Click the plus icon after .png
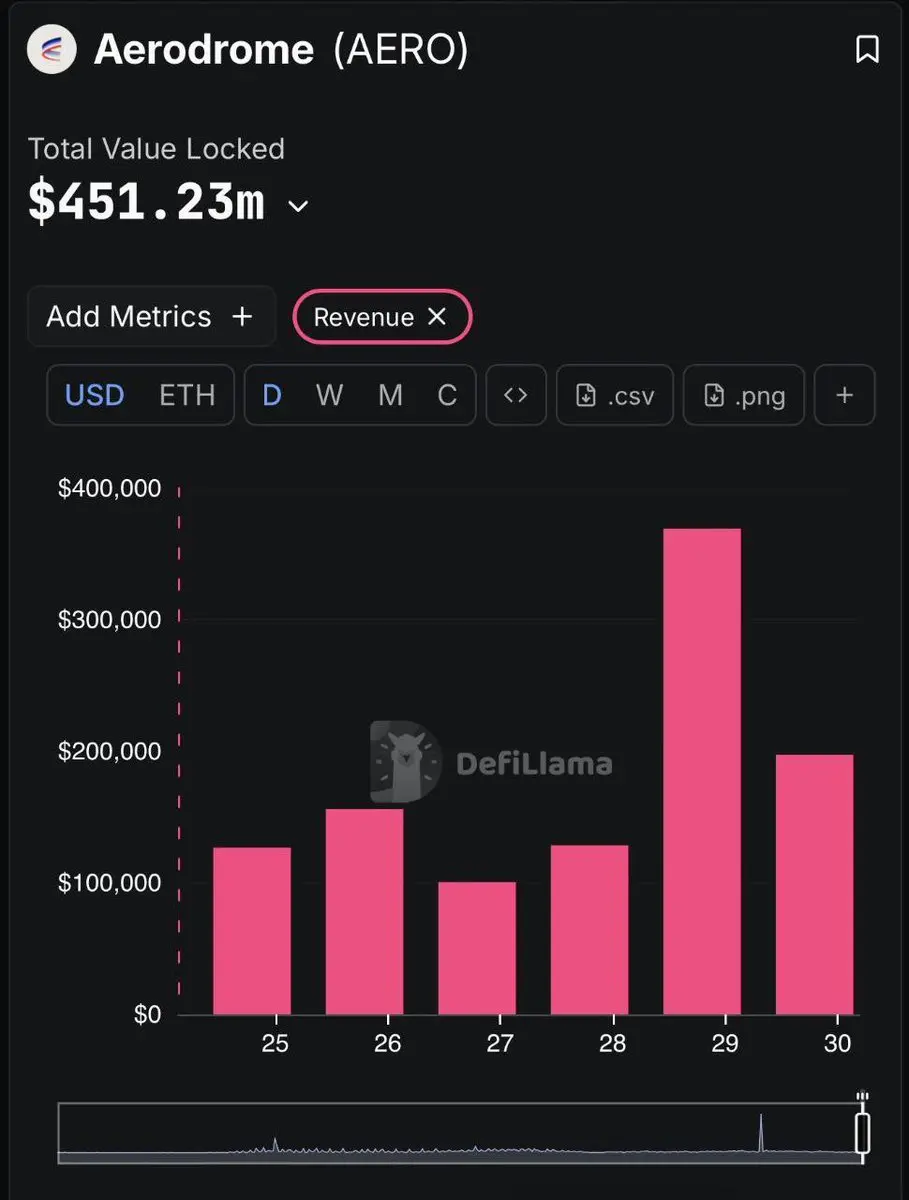 pos(844,395)
